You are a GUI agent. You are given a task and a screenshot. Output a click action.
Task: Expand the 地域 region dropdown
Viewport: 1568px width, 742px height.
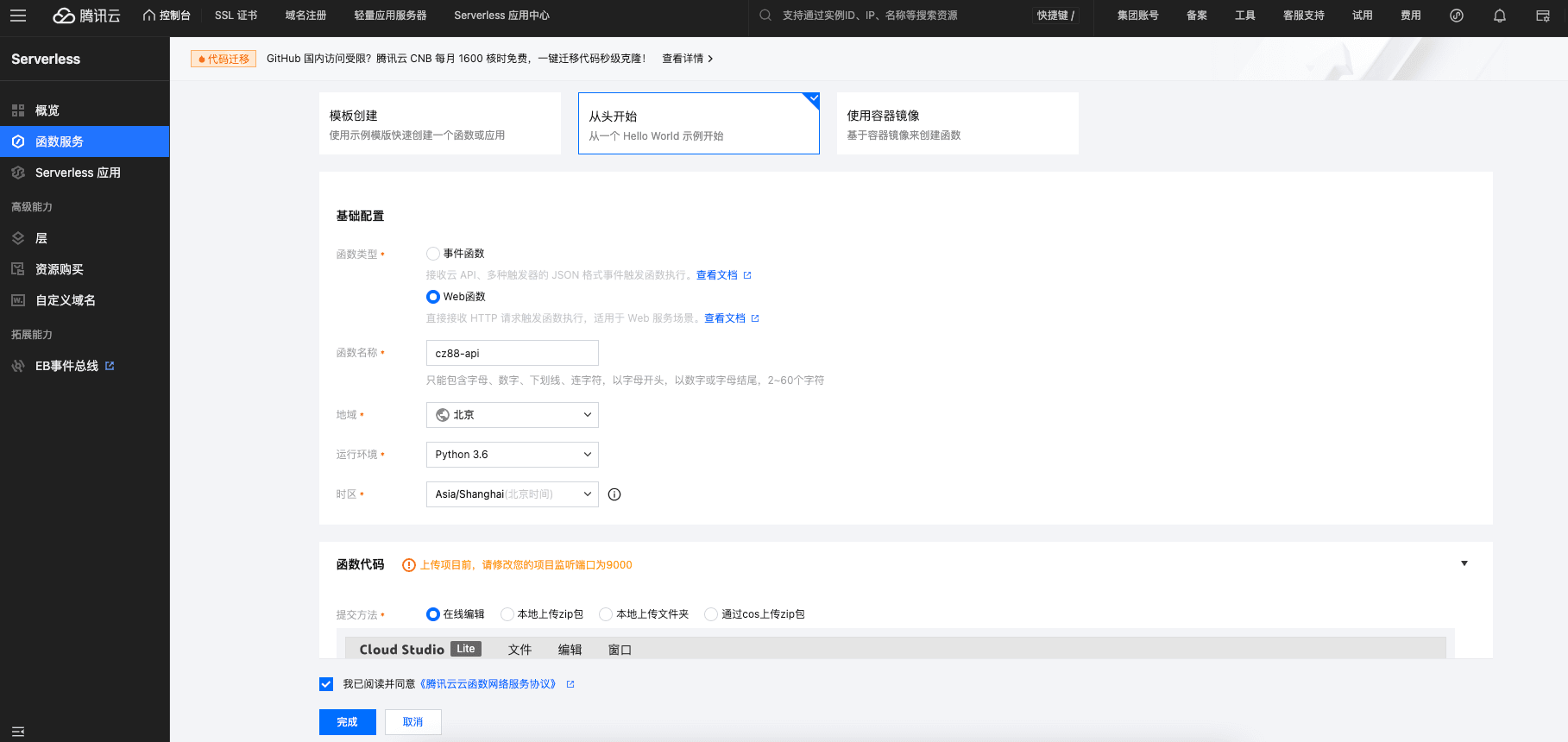tap(512, 415)
